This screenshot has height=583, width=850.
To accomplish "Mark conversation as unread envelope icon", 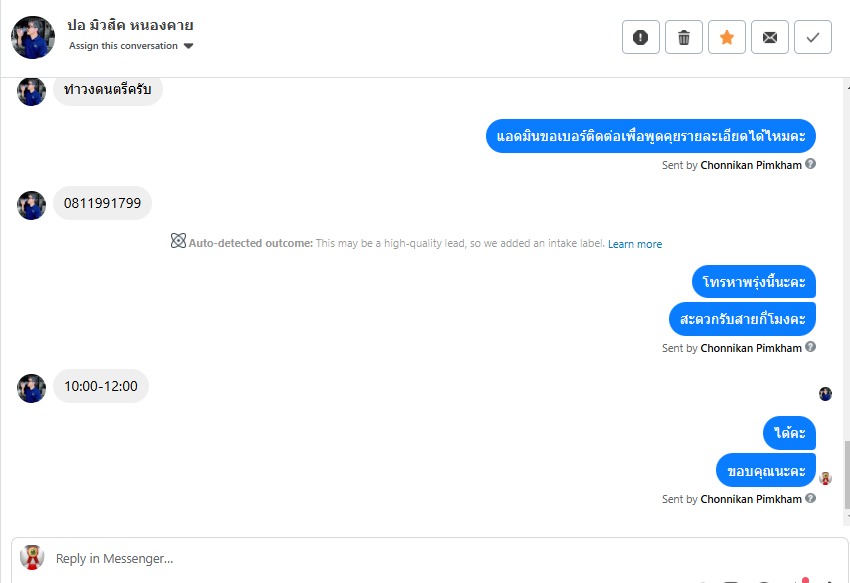I will click(x=770, y=38).
